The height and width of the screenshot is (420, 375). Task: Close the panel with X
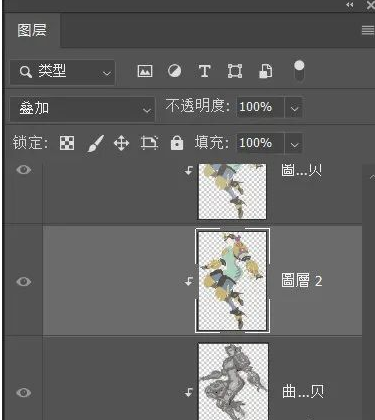point(370,5)
